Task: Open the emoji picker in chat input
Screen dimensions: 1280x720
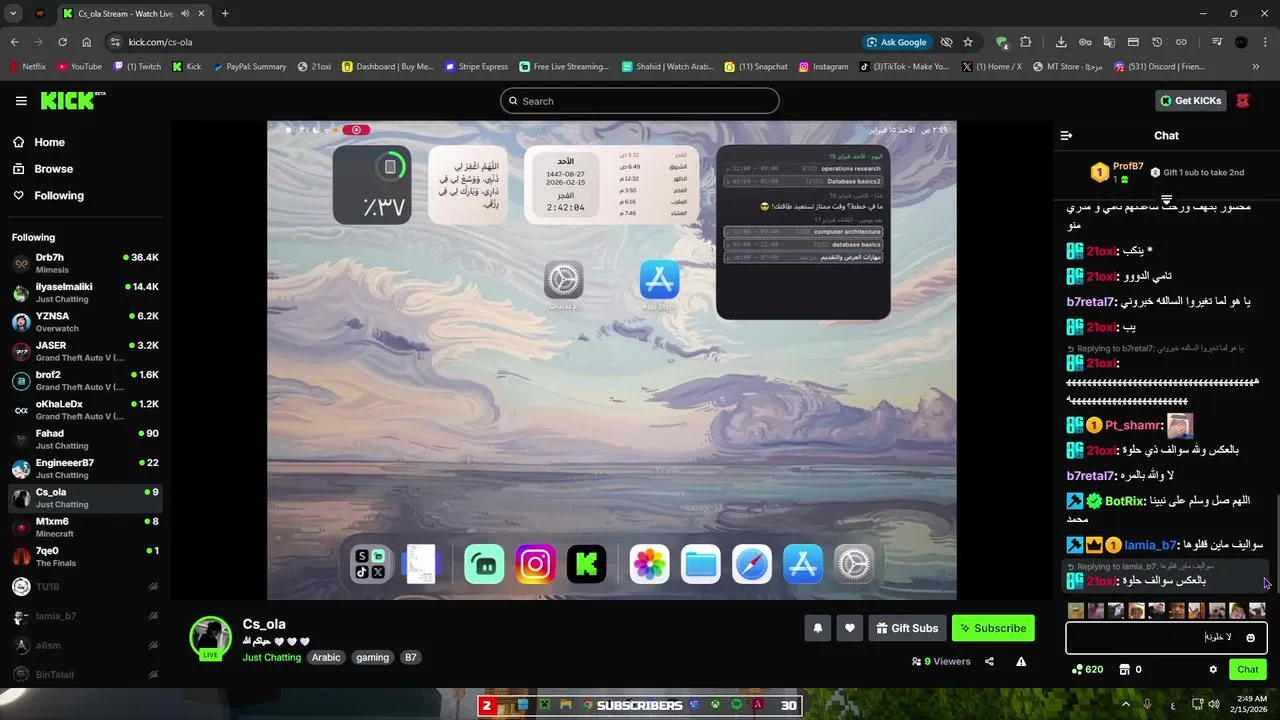Action: click(1250, 637)
